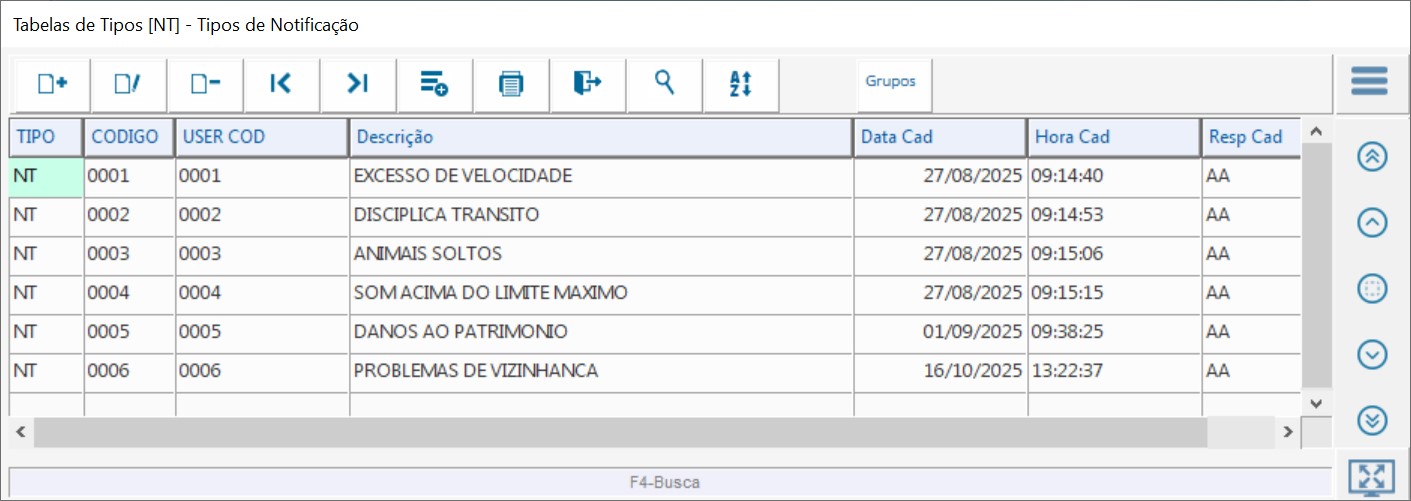Screen dimensions: 1411x501
Task: Click the edit record icon
Action: point(129,84)
